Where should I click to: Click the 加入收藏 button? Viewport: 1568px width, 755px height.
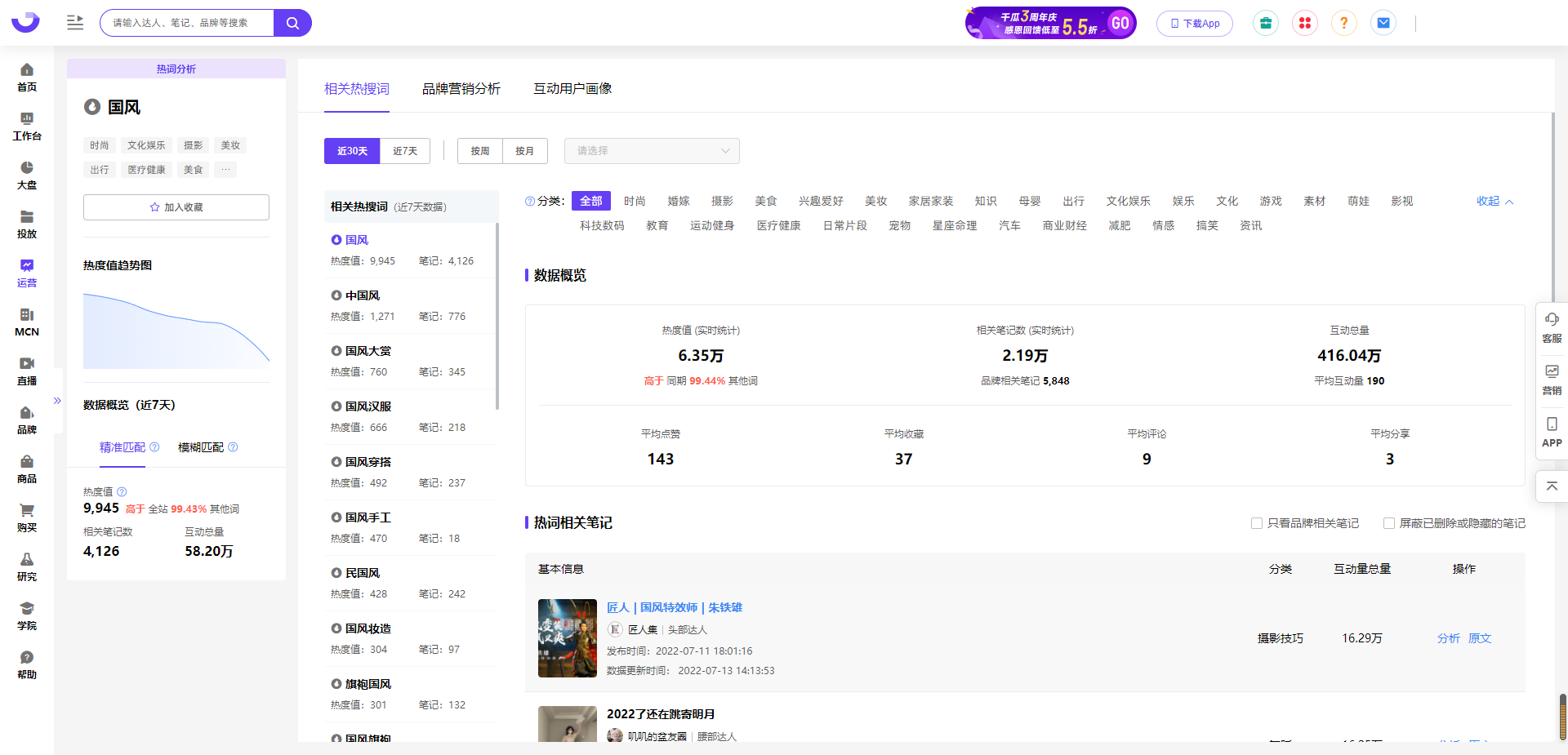pyautogui.click(x=176, y=207)
